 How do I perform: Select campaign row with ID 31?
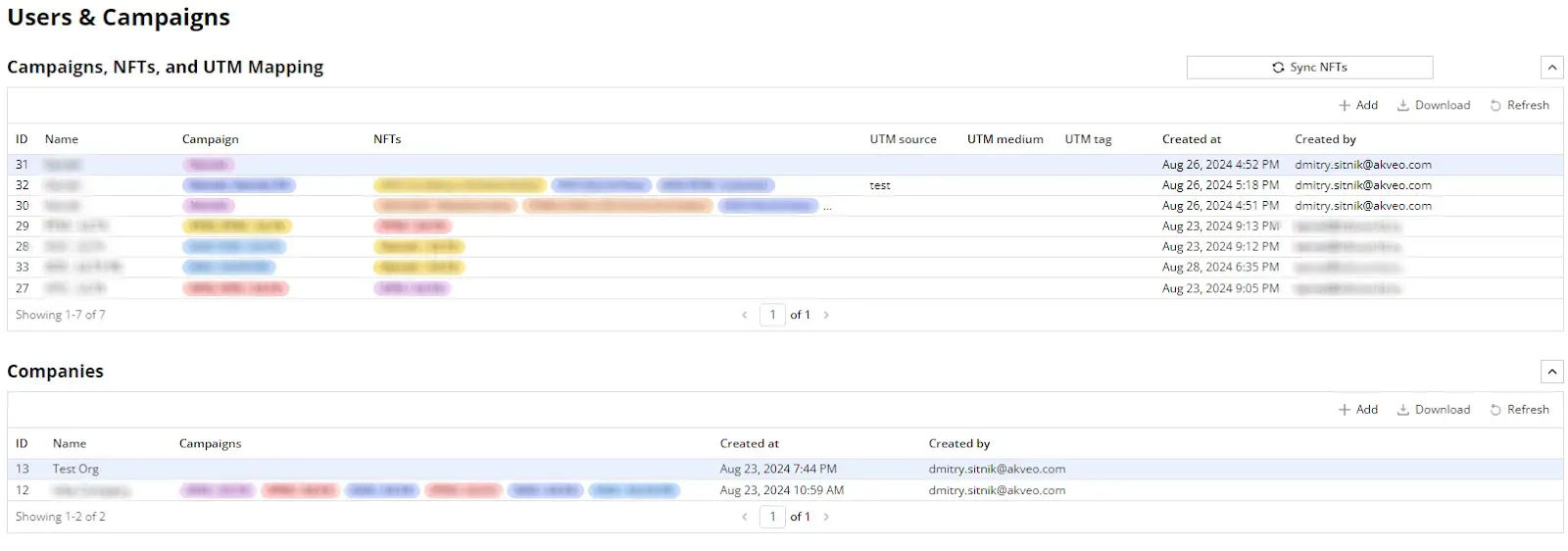tap(785, 165)
